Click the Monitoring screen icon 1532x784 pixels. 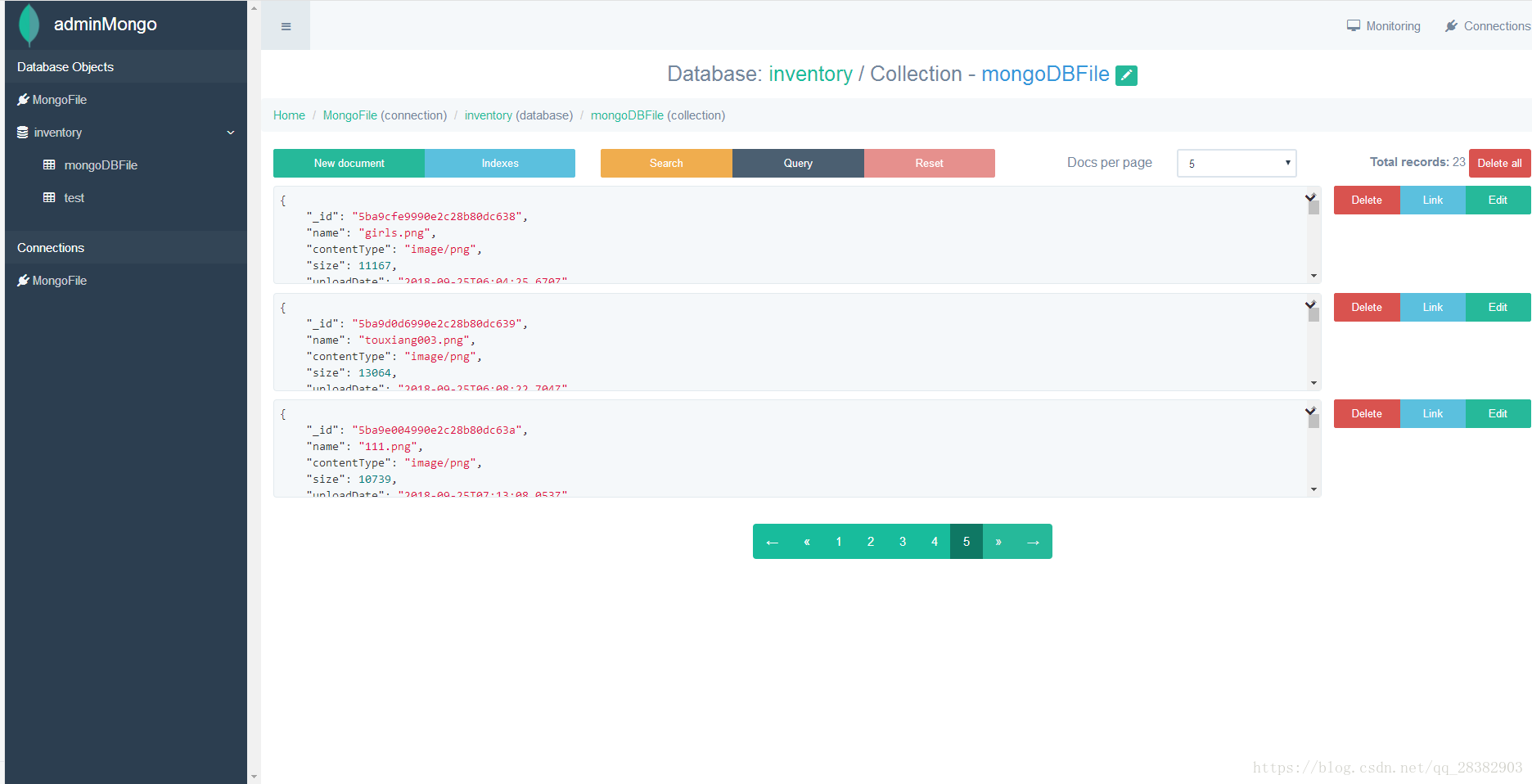click(x=1354, y=26)
